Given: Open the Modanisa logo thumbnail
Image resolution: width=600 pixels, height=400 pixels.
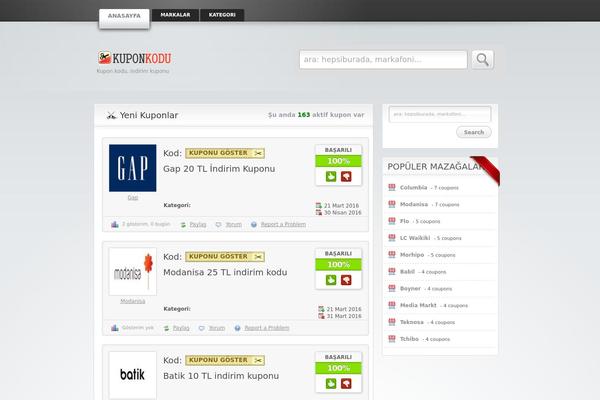Looking at the screenshot, I should pyautogui.click(x=132, y=271).
